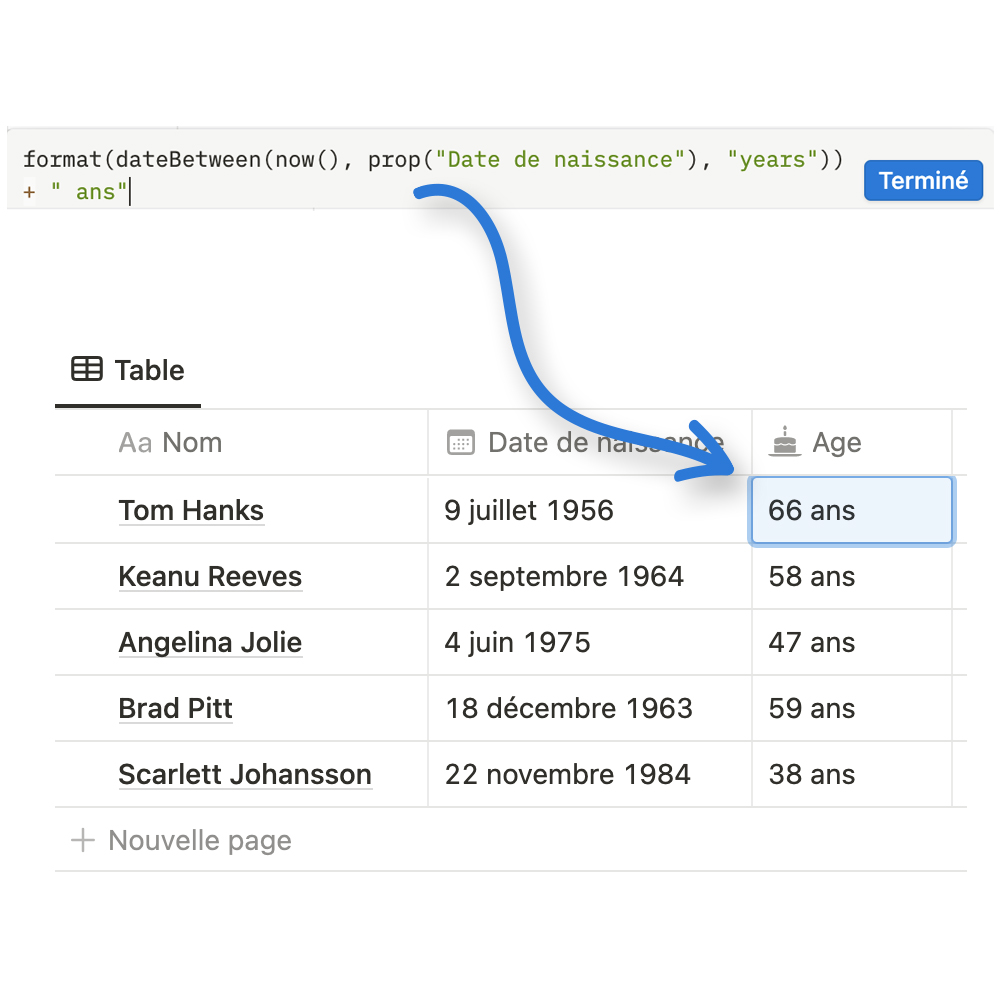Select the highlighted 66 ans cell
Screen dimensions: 1000x1000
[851, 511]
